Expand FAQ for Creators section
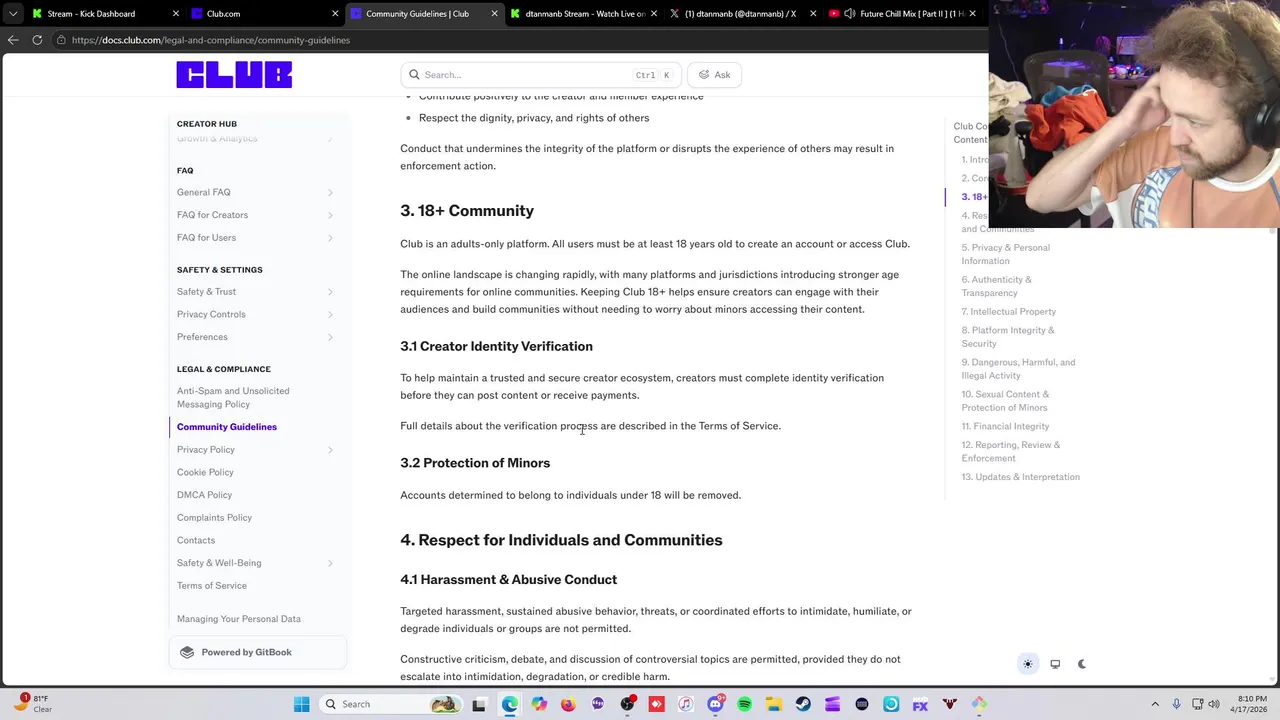Viewport: 1280px width, 720px height. 330,215
